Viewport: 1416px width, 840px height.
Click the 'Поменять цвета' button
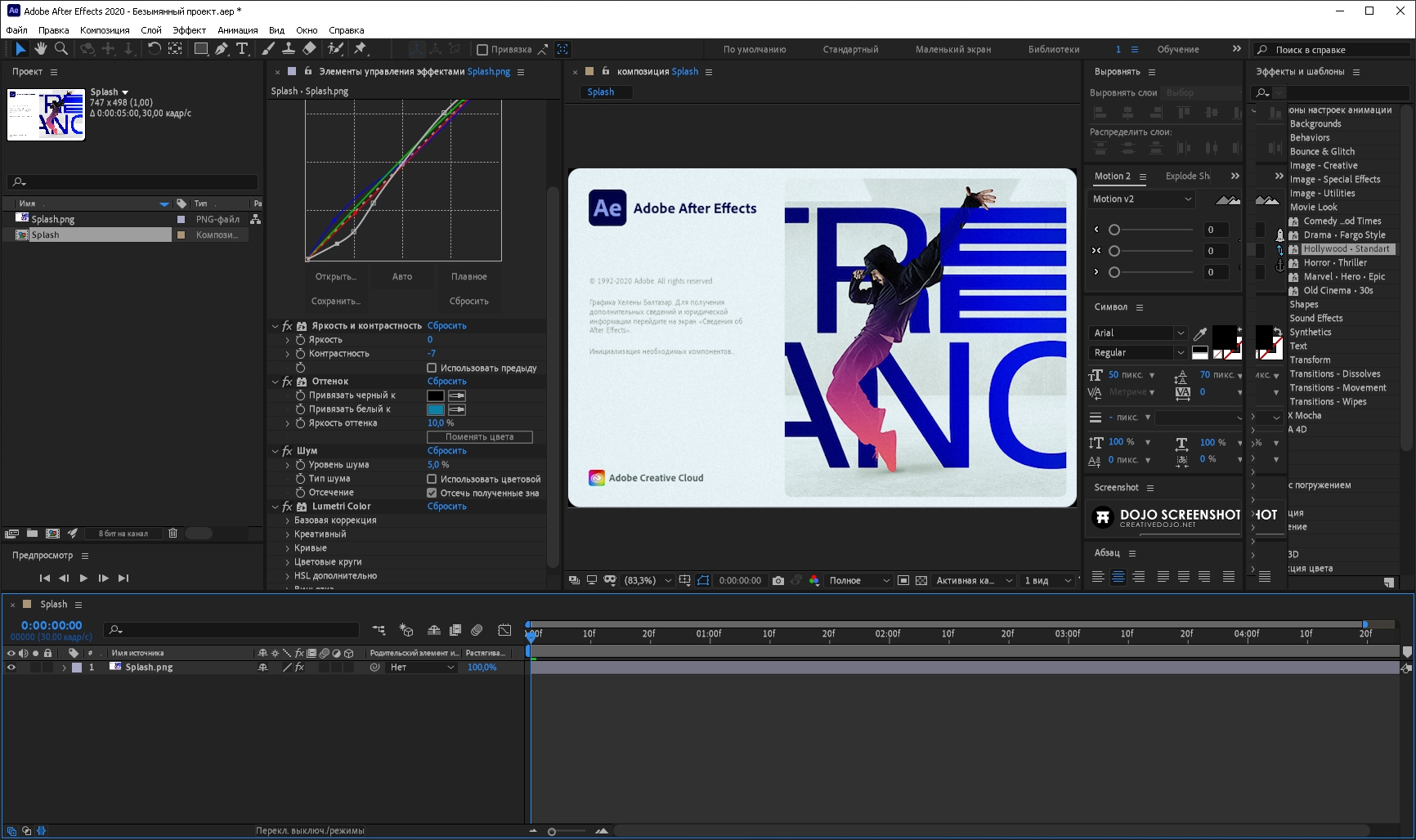[x=480, y=437]
